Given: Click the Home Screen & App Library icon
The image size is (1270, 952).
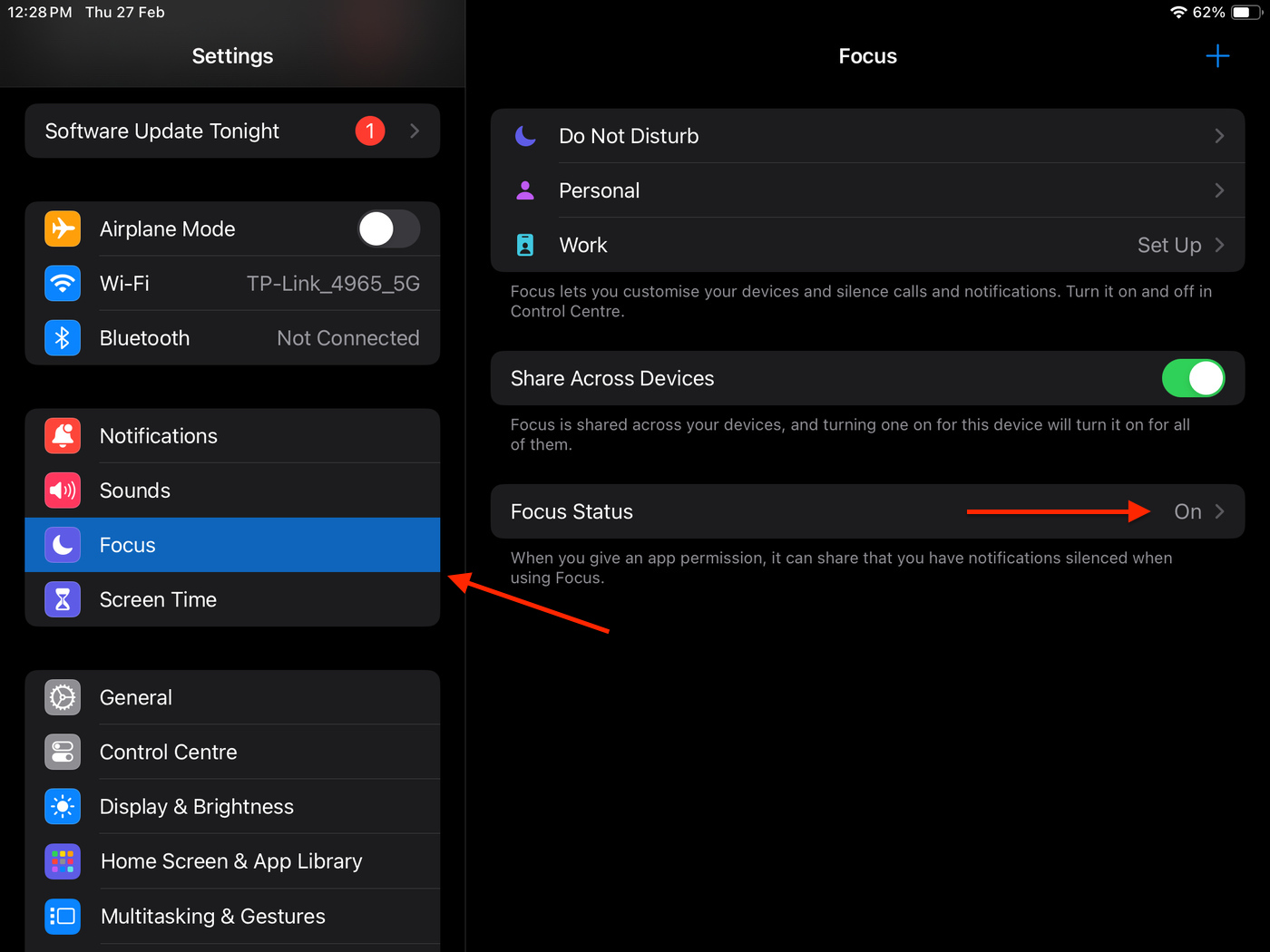Looking at the screenshot, I should pyautogui.click(x=62, y=861).
